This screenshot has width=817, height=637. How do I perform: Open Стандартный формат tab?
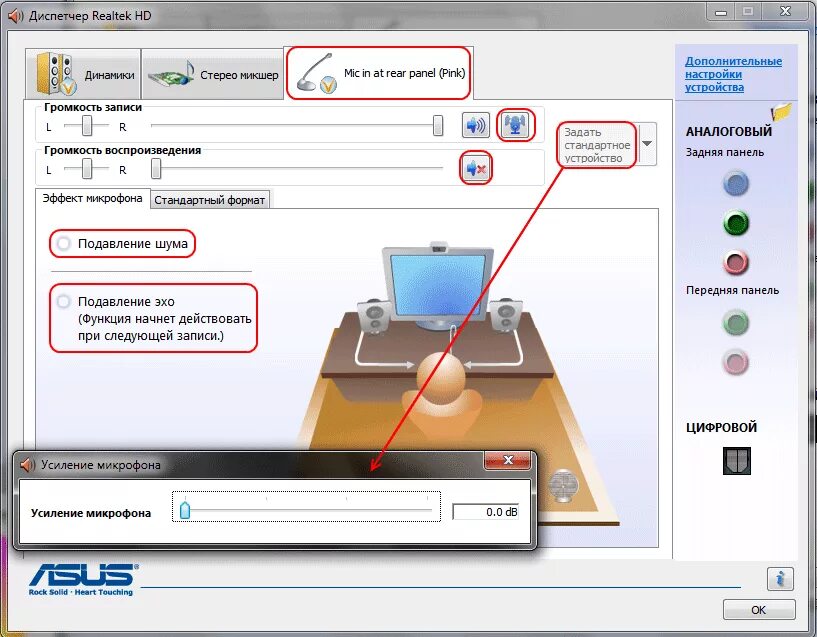point(209,200)
